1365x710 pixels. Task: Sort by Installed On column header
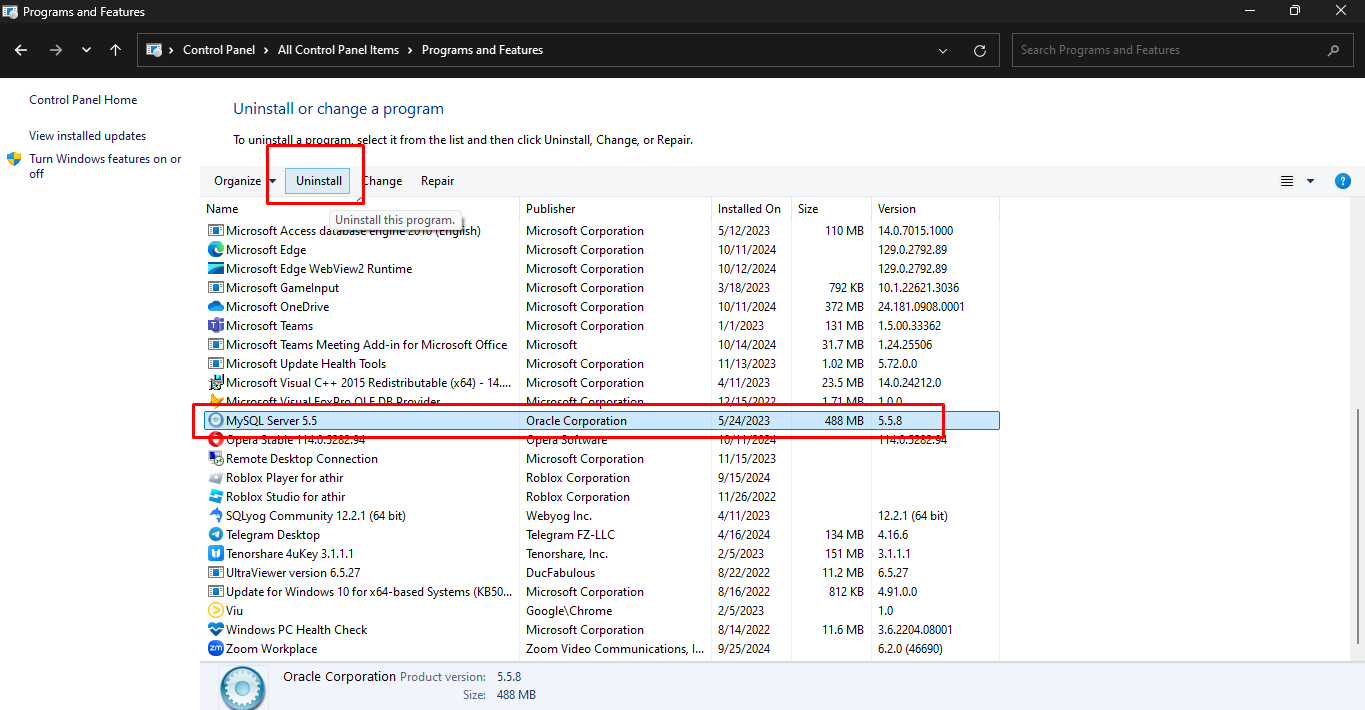pos(751,209)
